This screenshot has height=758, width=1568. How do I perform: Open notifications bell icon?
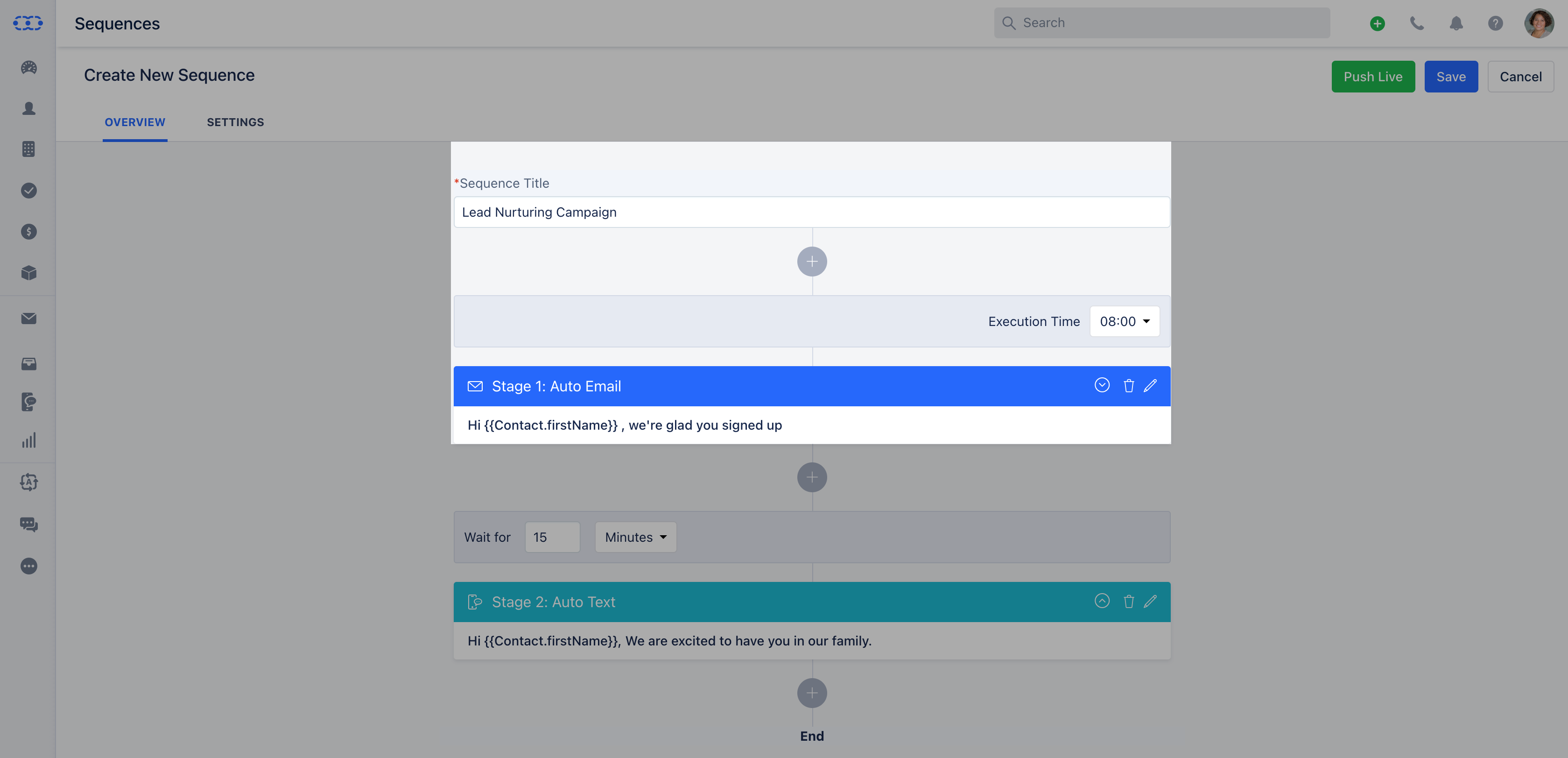coord(1456,24)
